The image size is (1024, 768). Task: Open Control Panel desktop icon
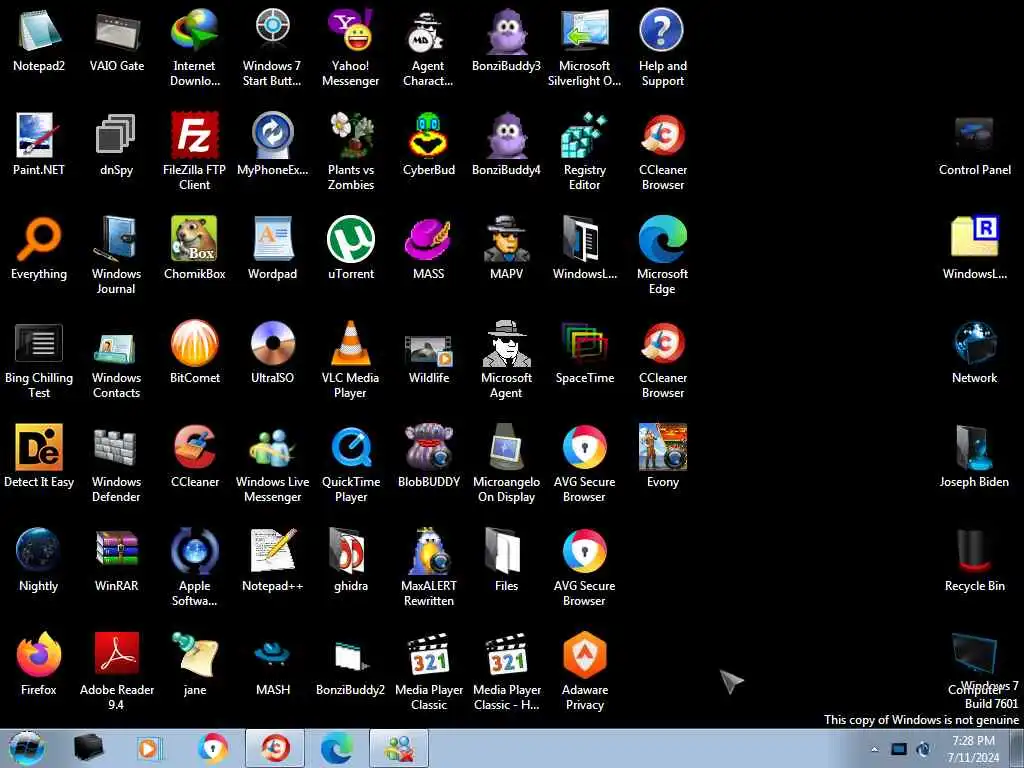974,144
